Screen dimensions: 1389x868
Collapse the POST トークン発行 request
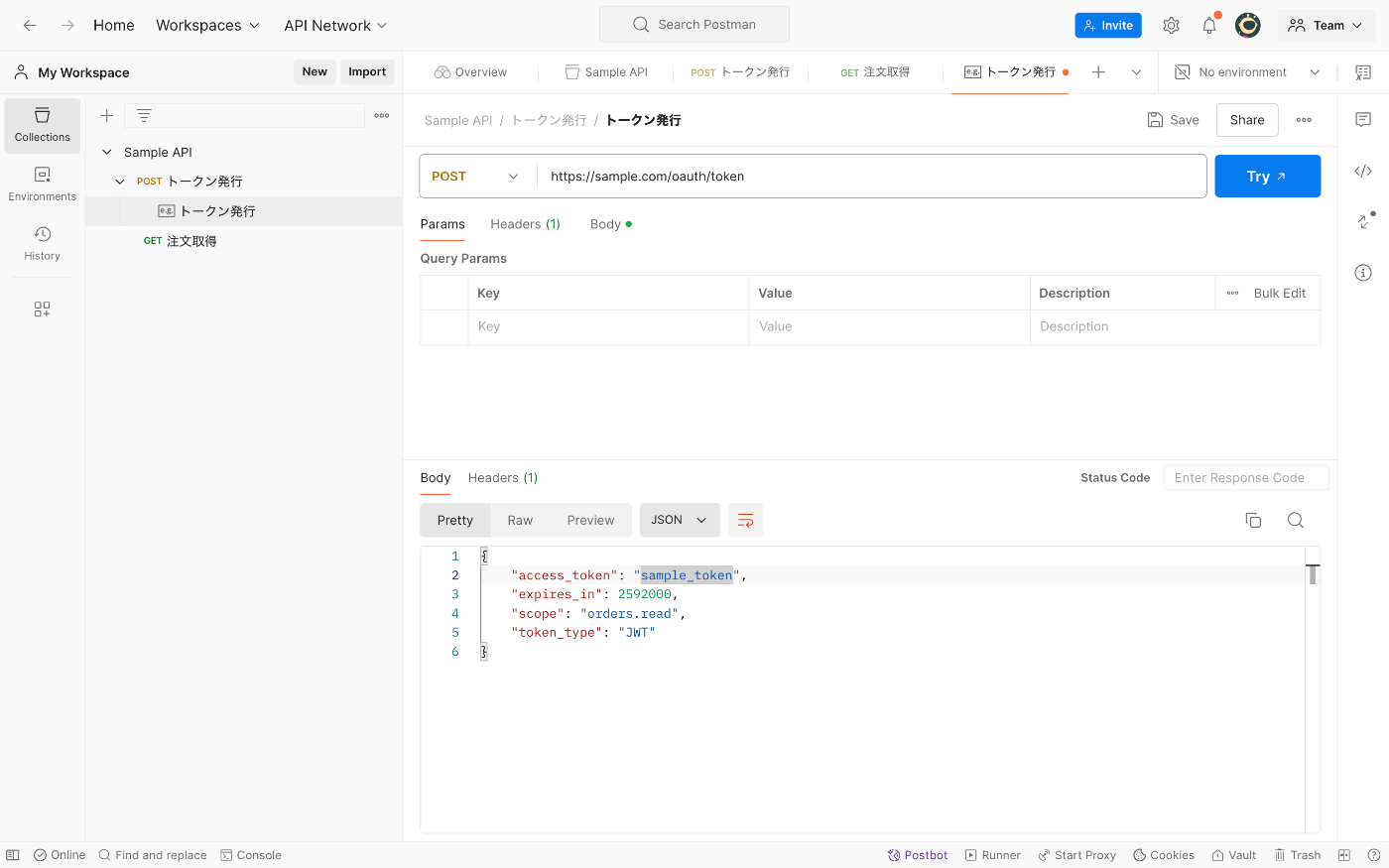tap(120, 182)
